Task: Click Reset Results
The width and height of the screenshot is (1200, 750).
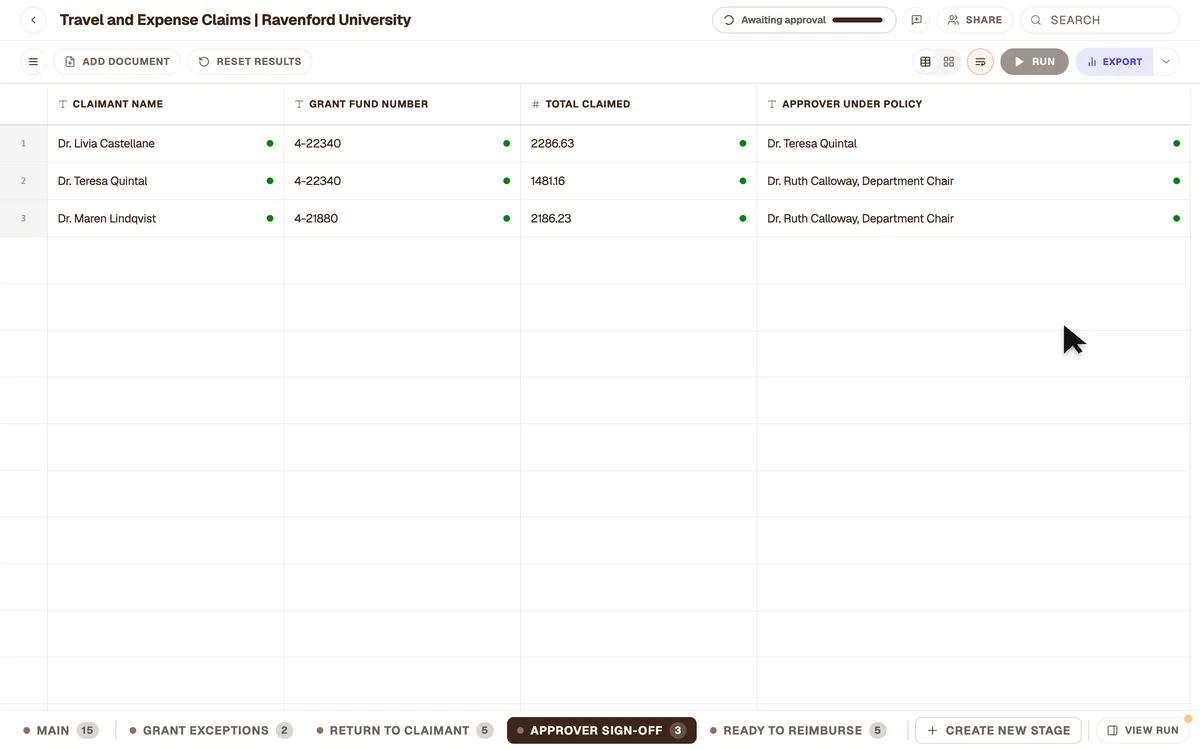Action: point(250,62)
